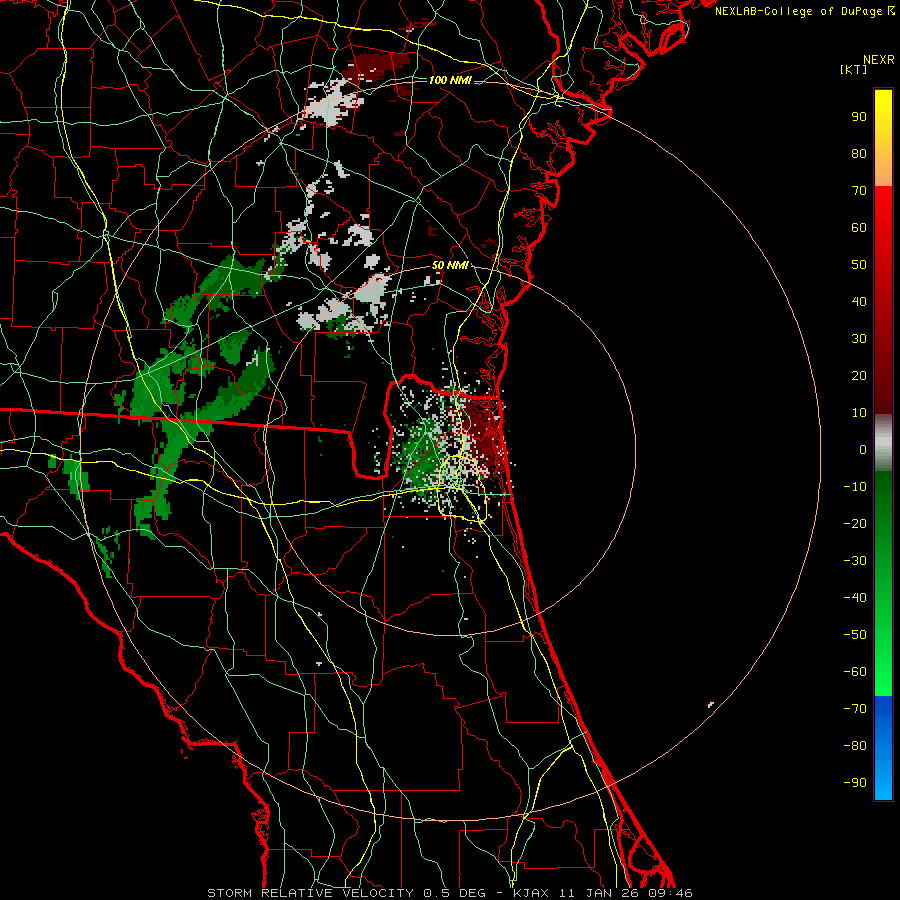Screen dimensions: 900x900
Task: Click the -70 value on the velocity scale
Action: 855,709
